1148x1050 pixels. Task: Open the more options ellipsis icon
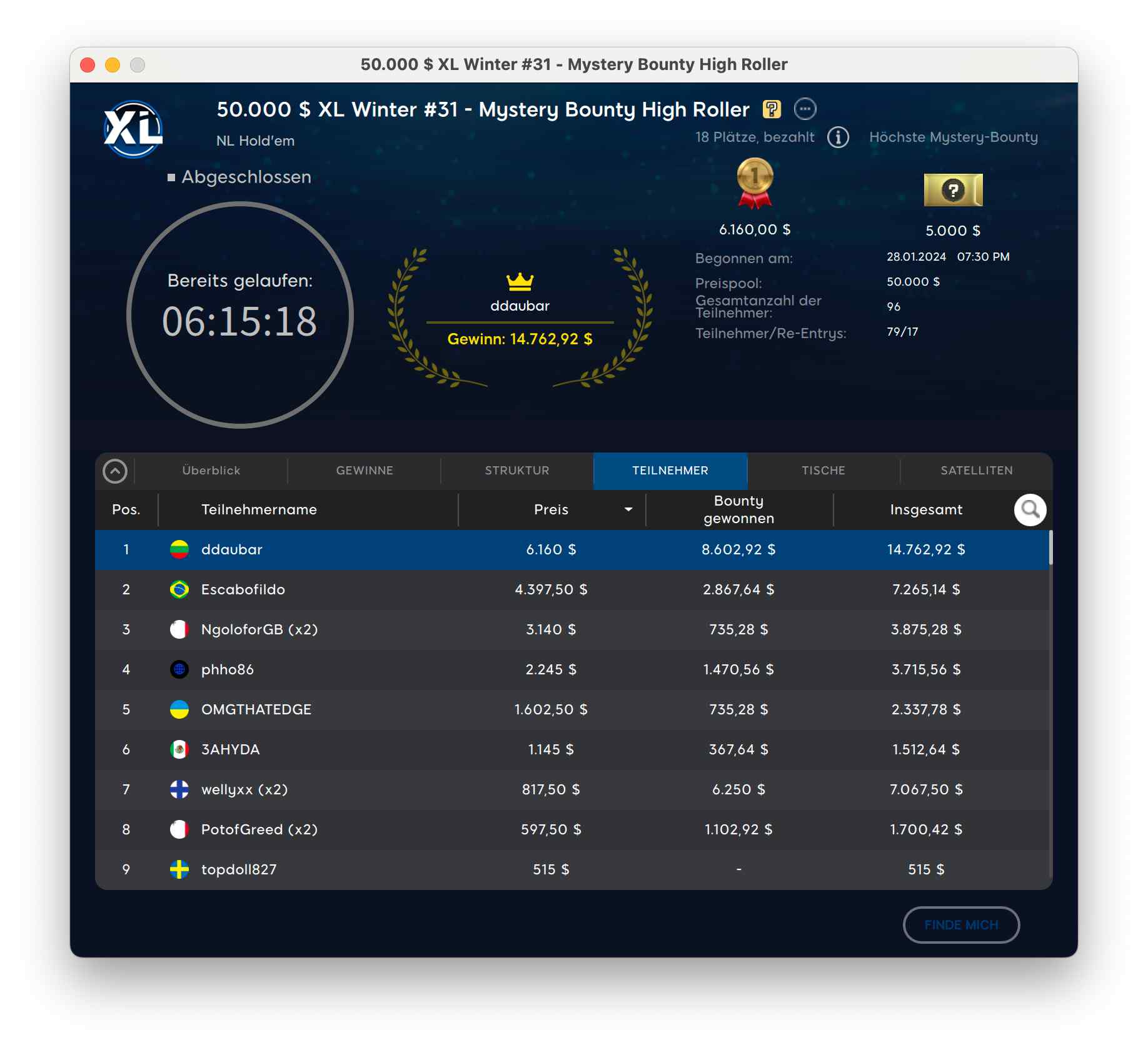pos(805,109)
